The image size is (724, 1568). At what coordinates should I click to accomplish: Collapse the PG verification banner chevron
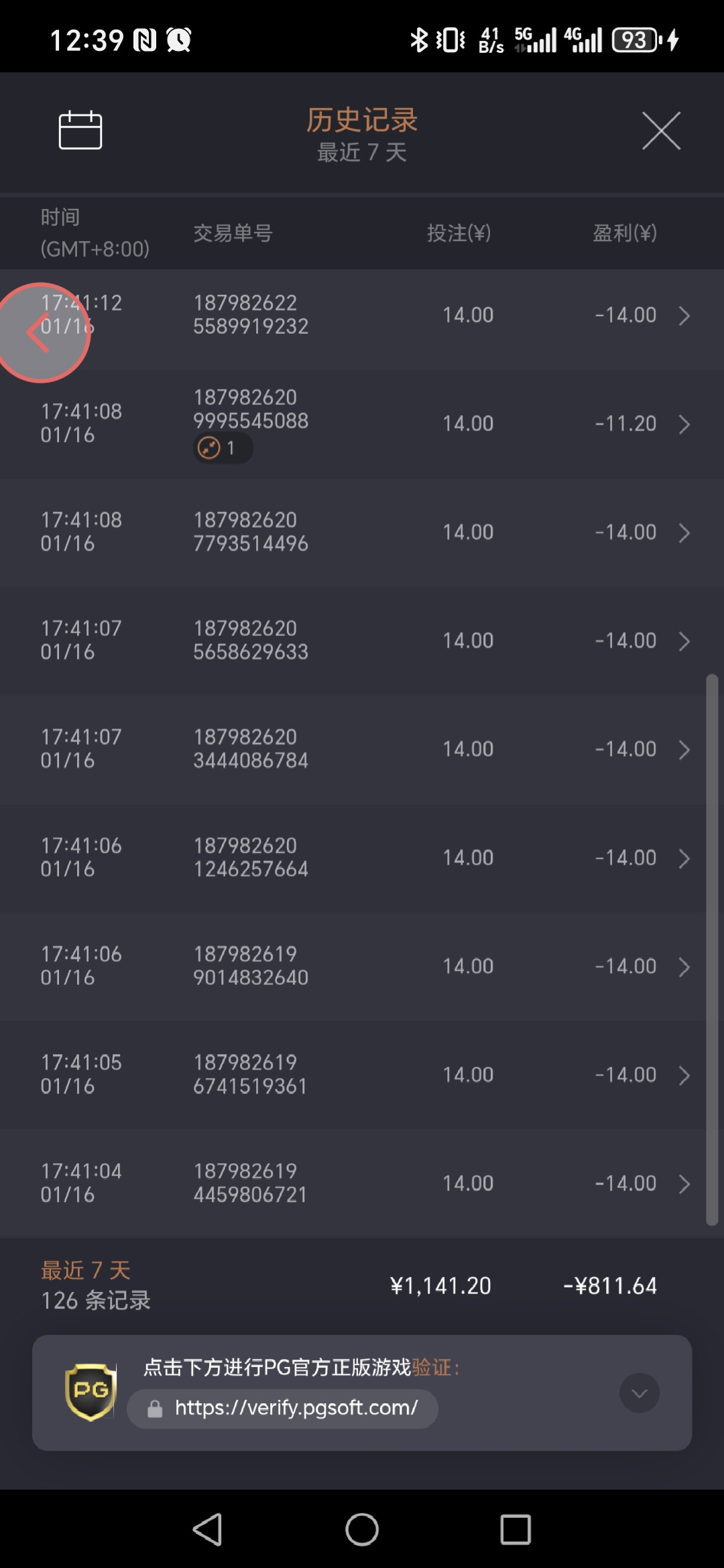[640, 1393]
